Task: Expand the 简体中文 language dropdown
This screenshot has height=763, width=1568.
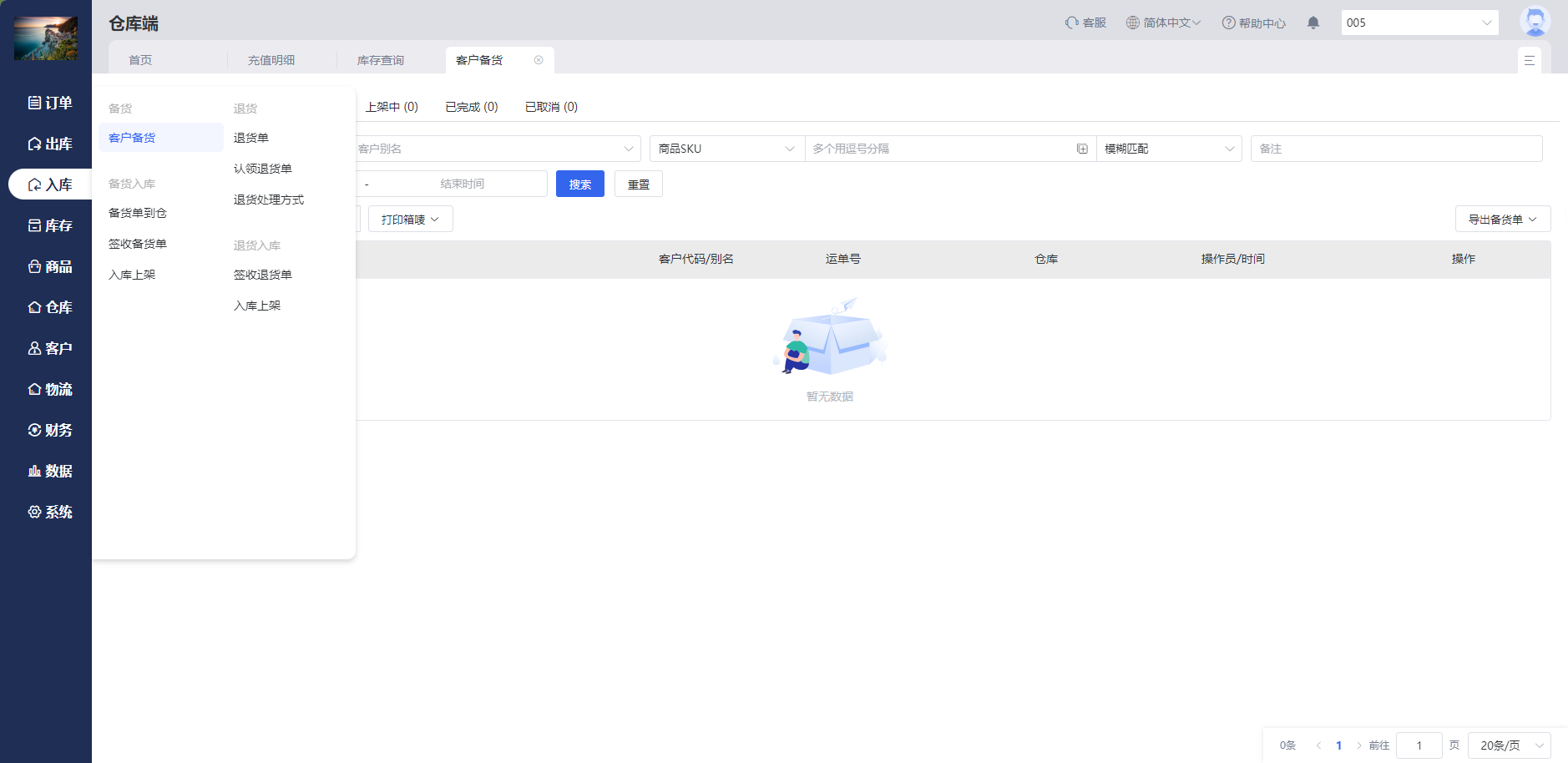Action: (x=1163, y=23)
